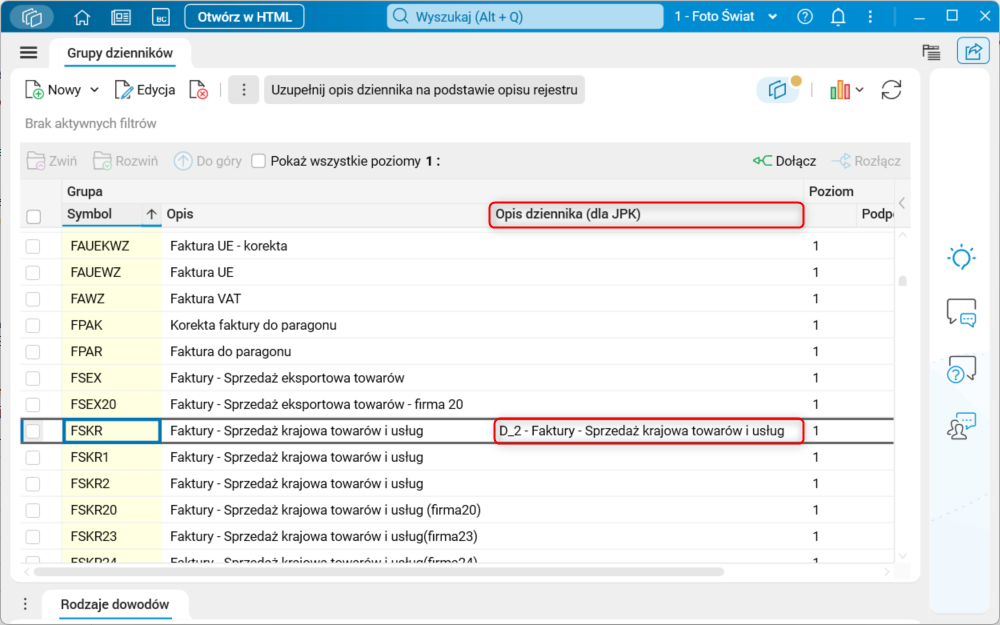The width and height of the screenshot is (1000, 625).
Task: Click the delete document icon
Action: (198, 90)
